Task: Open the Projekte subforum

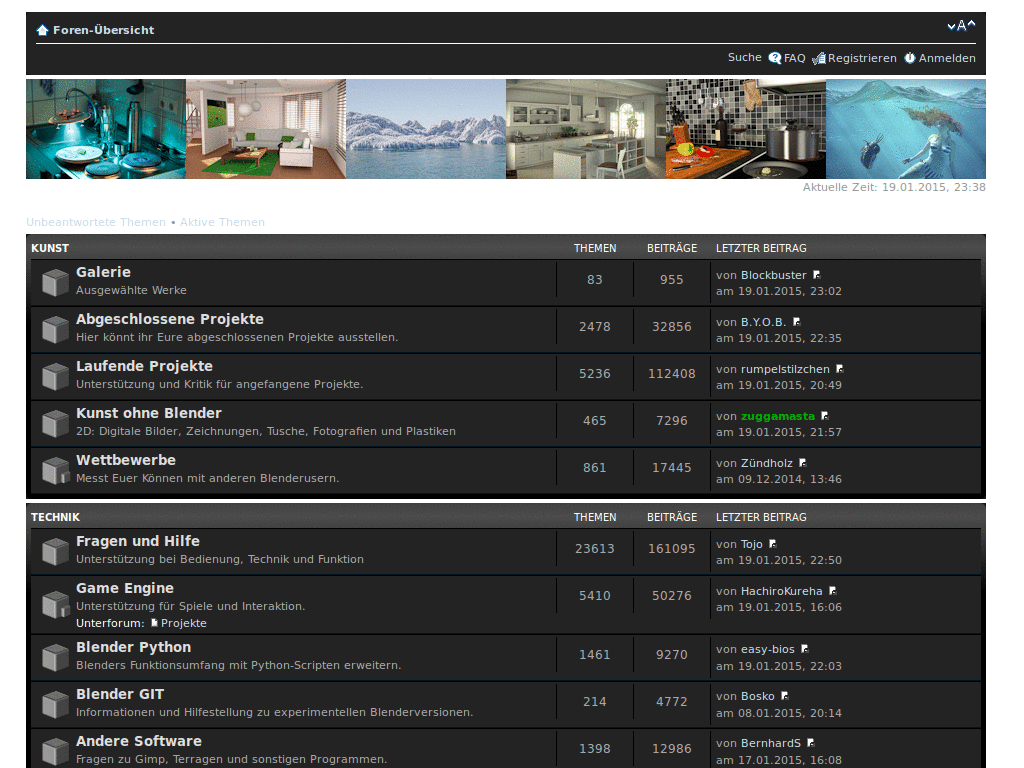Action: pyautogui.click(x=184, y=623)
